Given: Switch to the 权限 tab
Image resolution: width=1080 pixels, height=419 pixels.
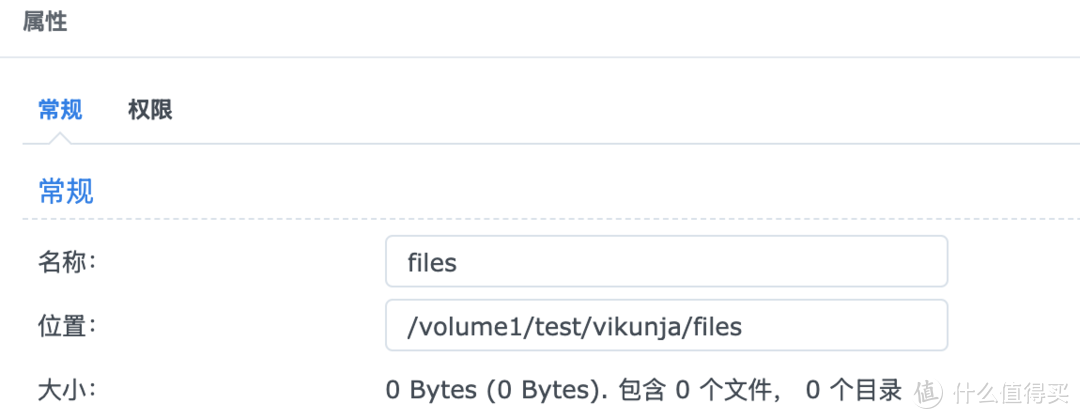Looking at the screenshot, I should tap(150, 110).
